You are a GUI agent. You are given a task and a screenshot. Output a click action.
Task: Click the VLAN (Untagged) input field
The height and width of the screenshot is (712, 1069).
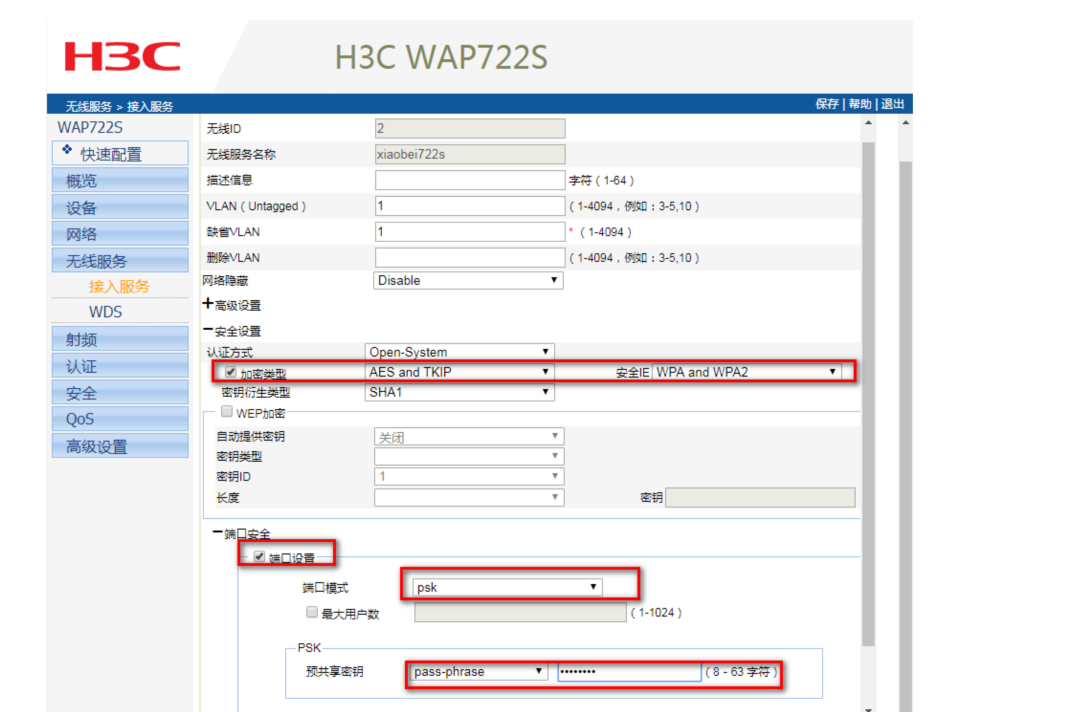pos(470,206)
